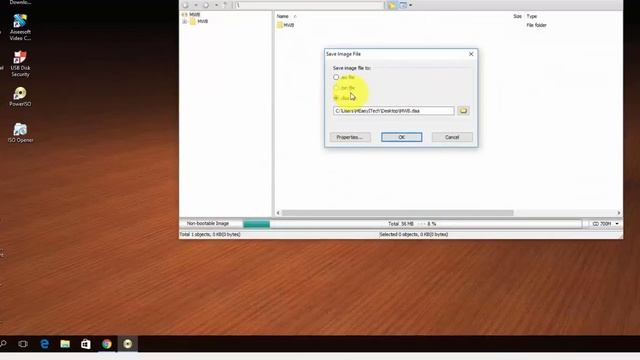The width and height of the screenshot is (640, 360).
Task: Close the Save Image File dialog
Action: pos(471,54)
